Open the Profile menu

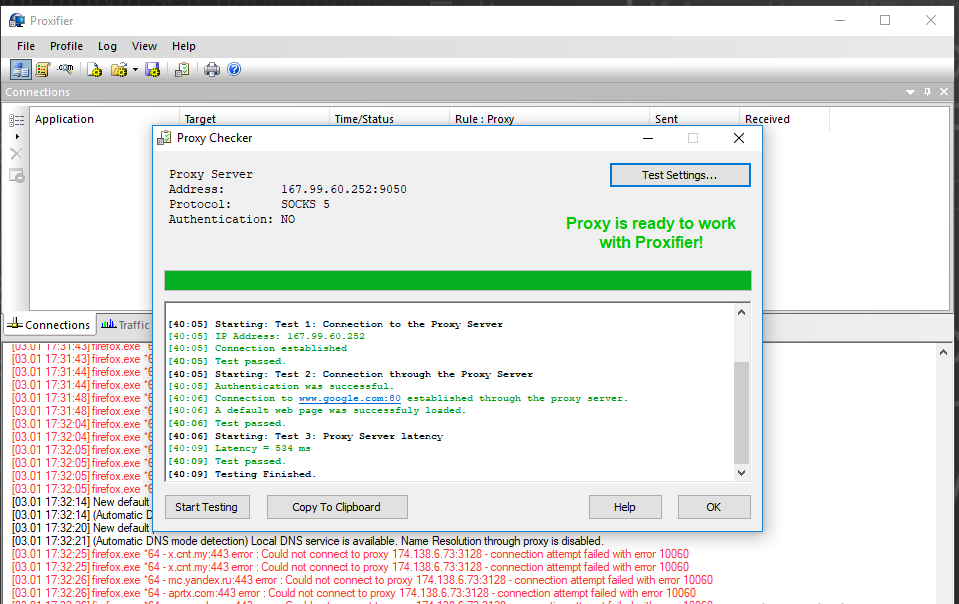pyautogui.click(x=66, y=46)
